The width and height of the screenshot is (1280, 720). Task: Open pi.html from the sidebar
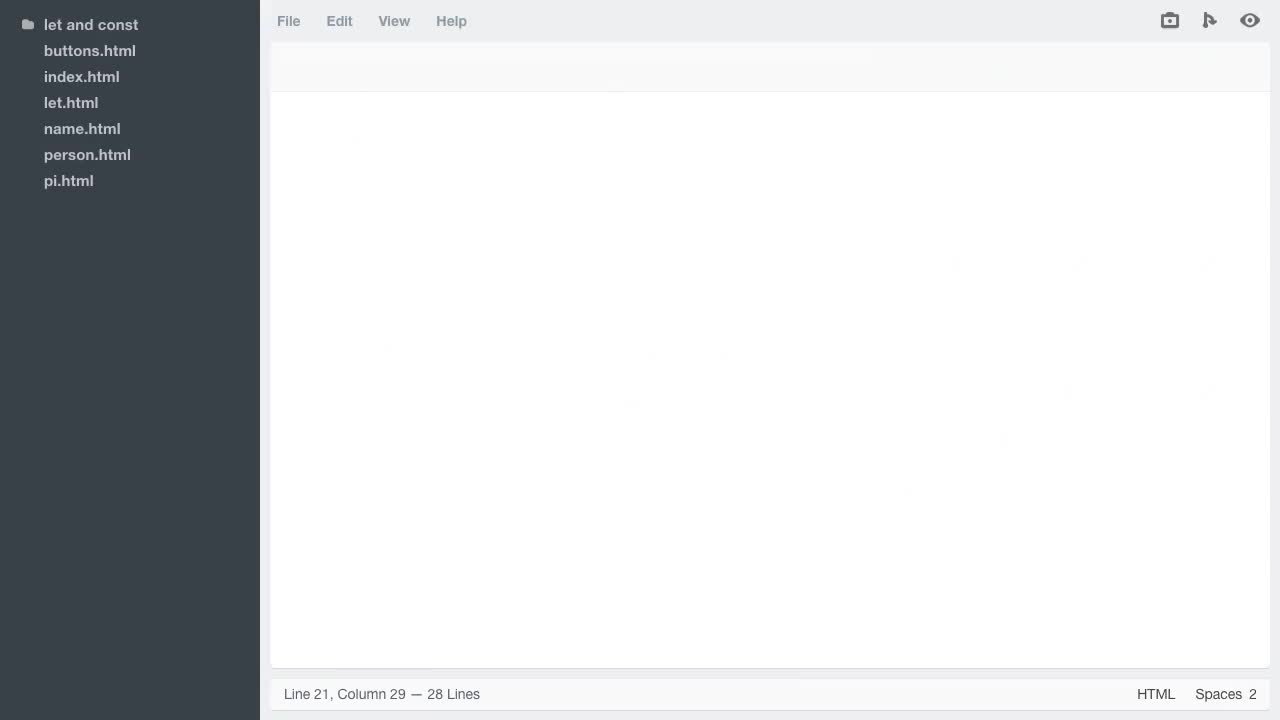tap(68, 180)
